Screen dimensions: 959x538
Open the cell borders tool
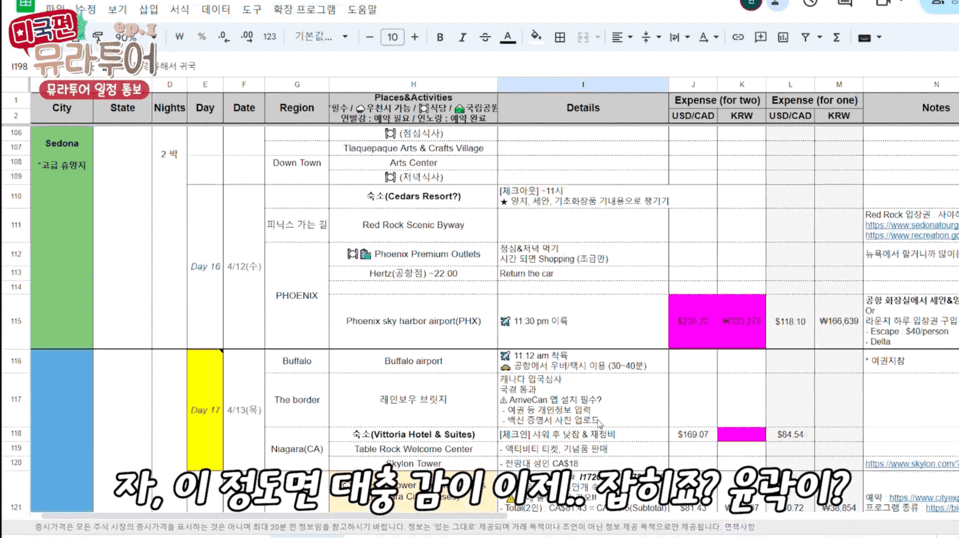click(560, 37)
